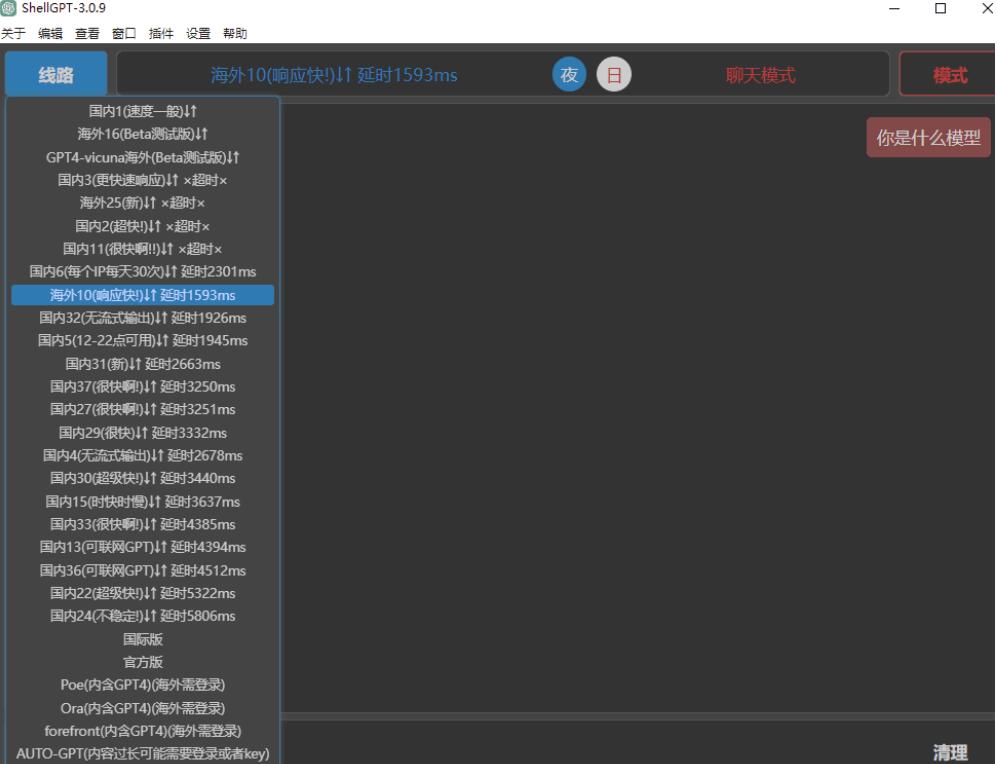997x764 pixels.
Task: Select route 国内11(很快啊!!) 超时
Action: 142,249
